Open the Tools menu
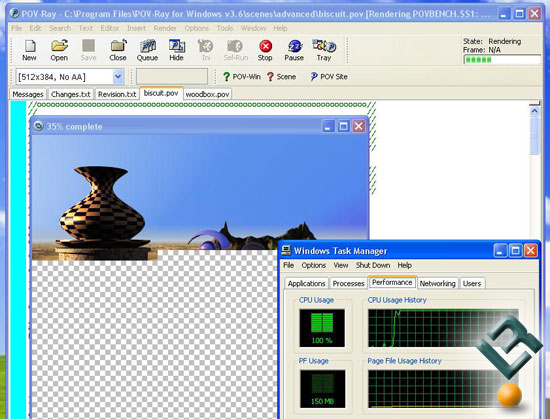550x419 pixels. coord(224,28)
